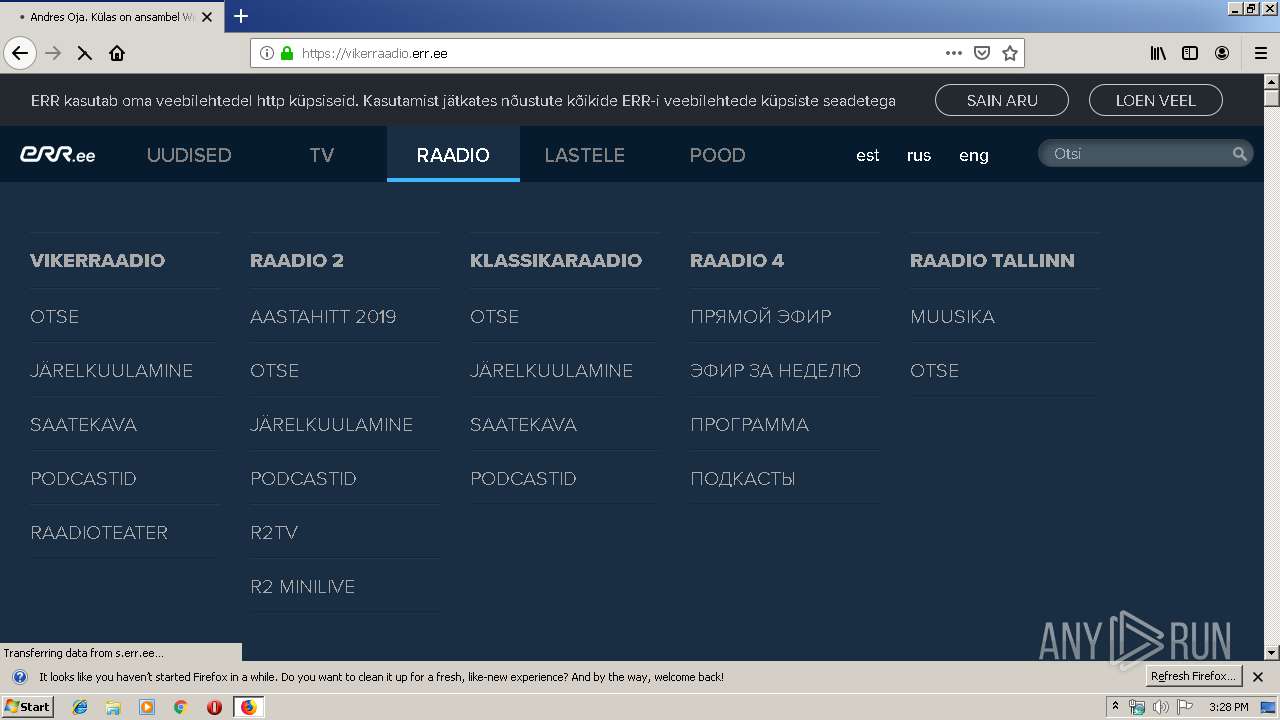Open RAADIO 4 heading link
Image resolution: width=1280 pixels, height=720 pixels.
pyautogui.click(x=737, y=260)
